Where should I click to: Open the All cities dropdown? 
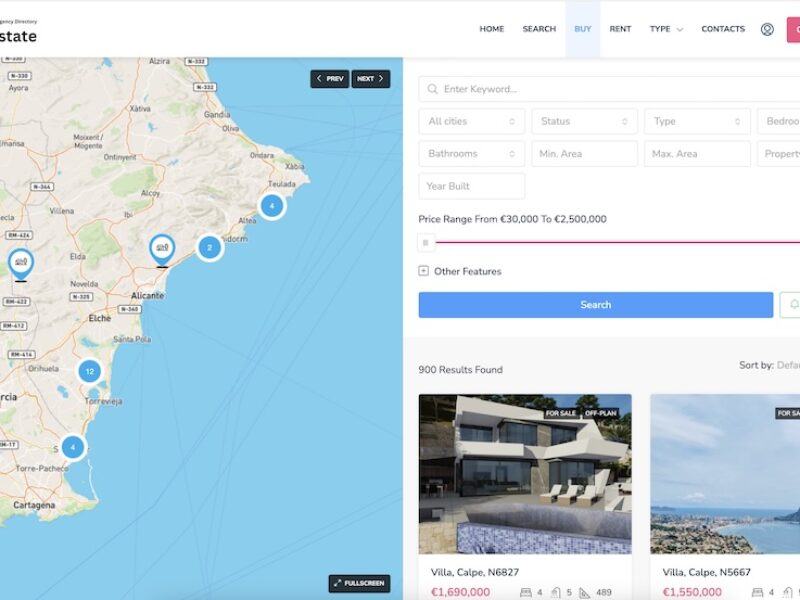(471, 121)
